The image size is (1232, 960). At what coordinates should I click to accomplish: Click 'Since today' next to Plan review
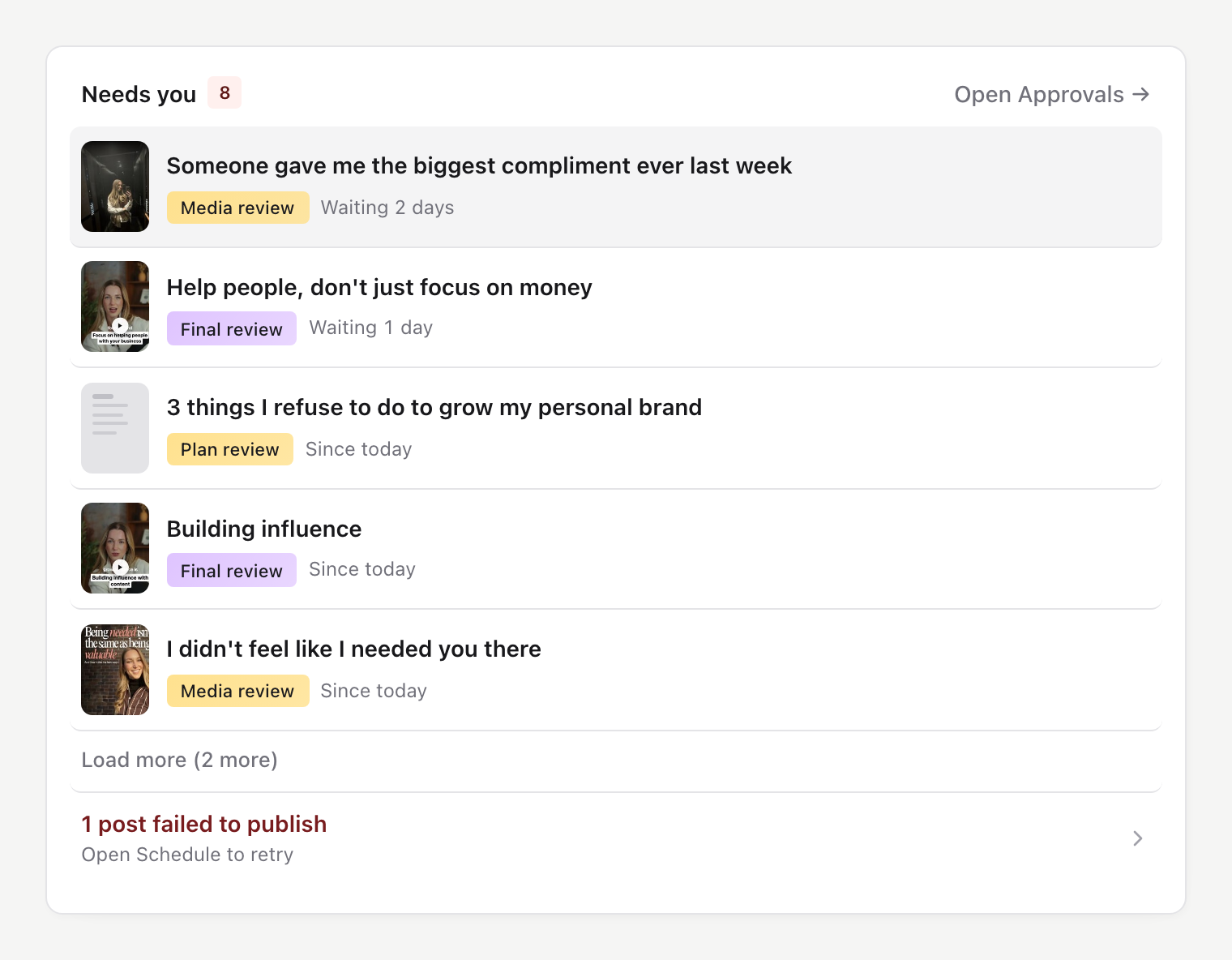(358, 449)
